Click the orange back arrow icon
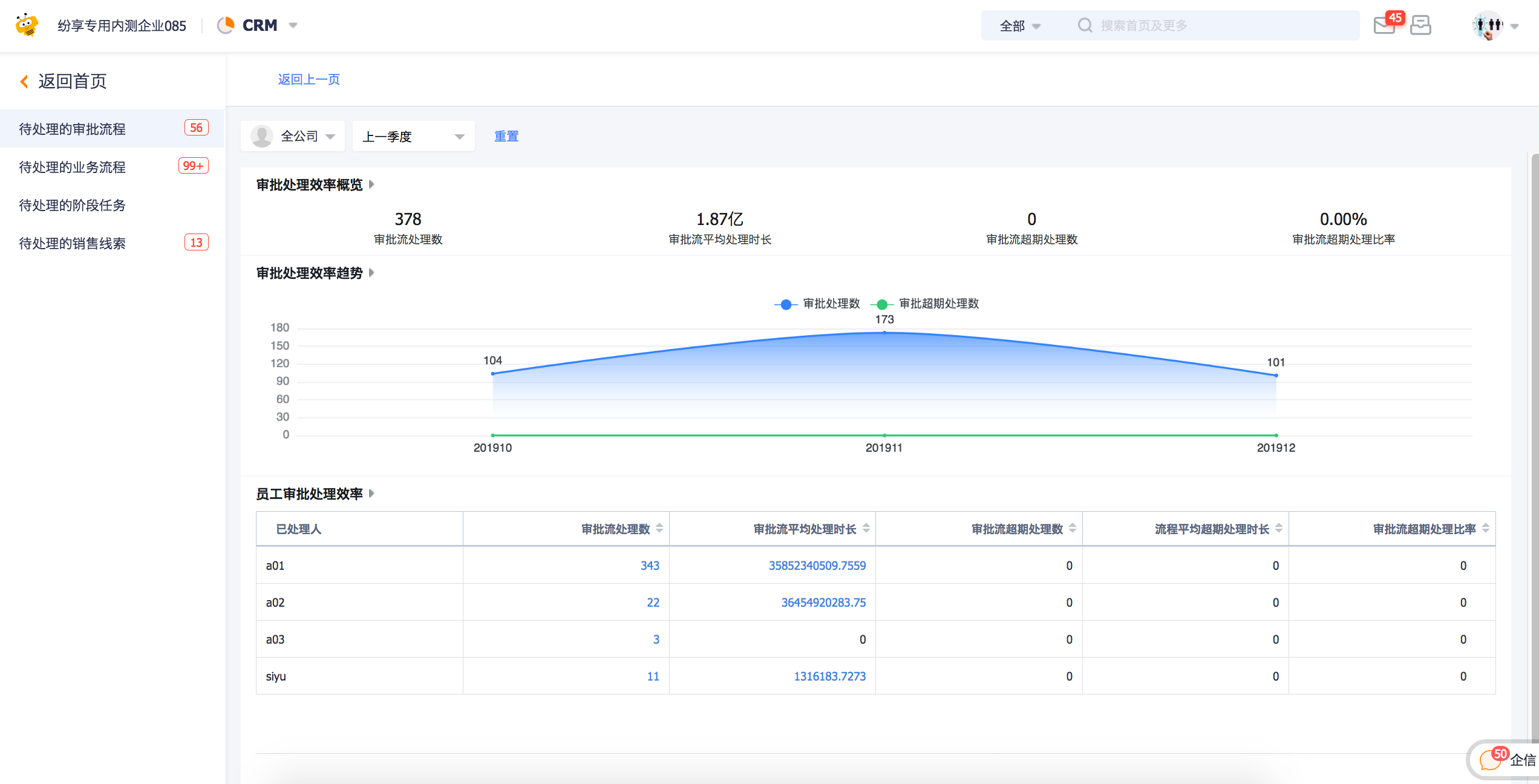This screenshot has height=784, width=1539. pyautogui.click(x=24, y=81)
